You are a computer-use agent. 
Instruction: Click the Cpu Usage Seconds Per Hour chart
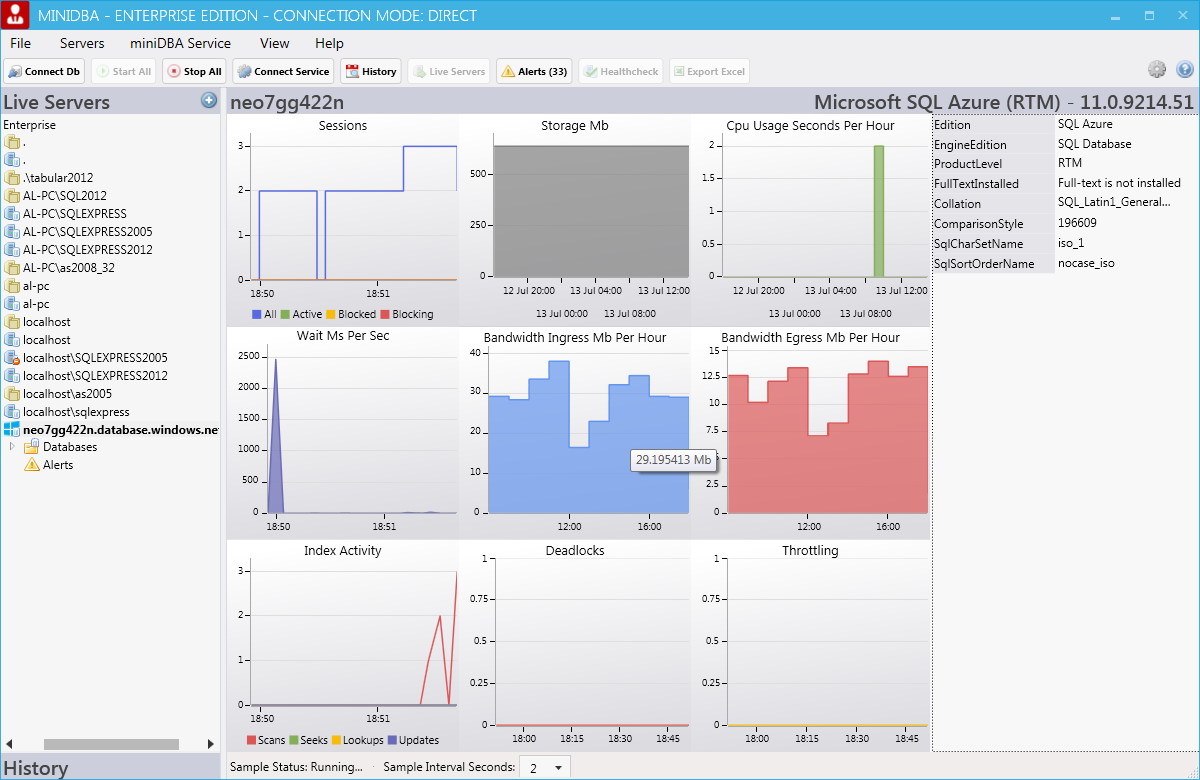click(x=810, y=219)
